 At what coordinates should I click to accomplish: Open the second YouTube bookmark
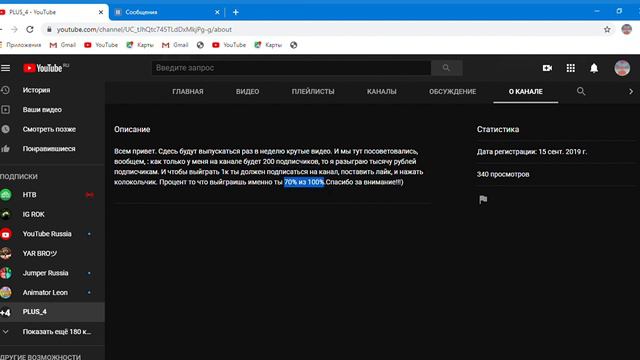point(229,45)
